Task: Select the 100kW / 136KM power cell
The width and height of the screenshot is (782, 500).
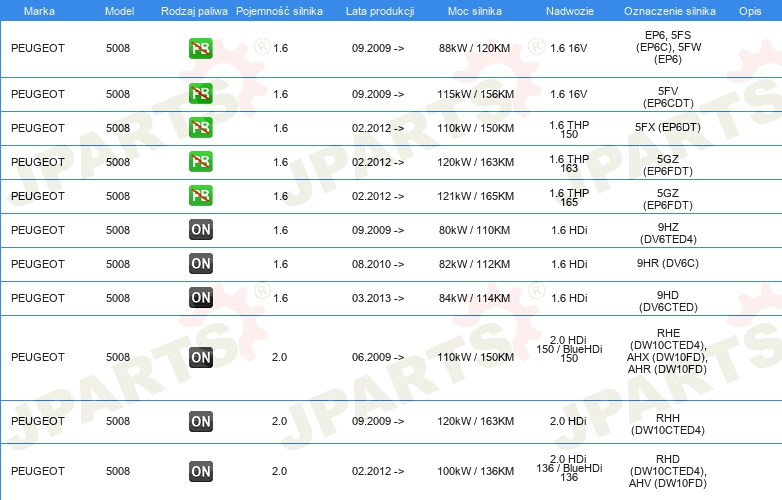Action: pos(475,471)
